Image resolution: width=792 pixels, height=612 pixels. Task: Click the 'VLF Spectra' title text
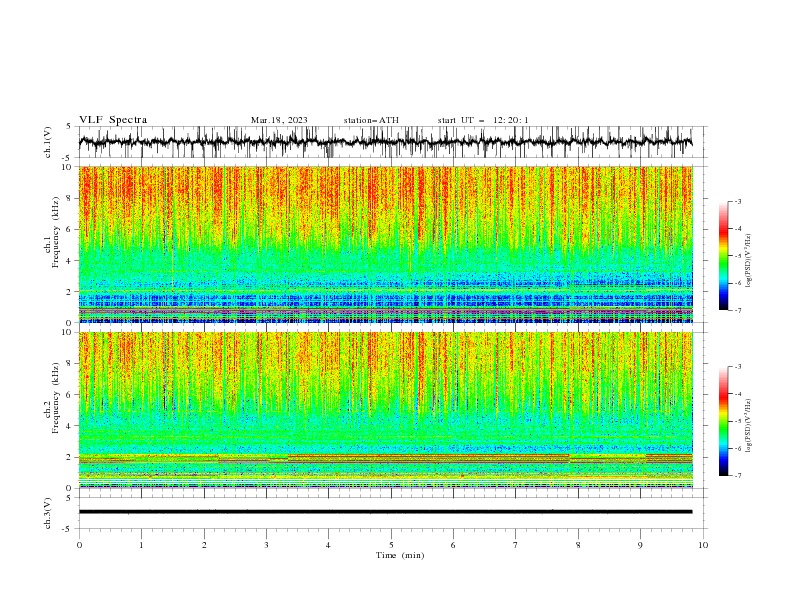(x=113, y=120)
